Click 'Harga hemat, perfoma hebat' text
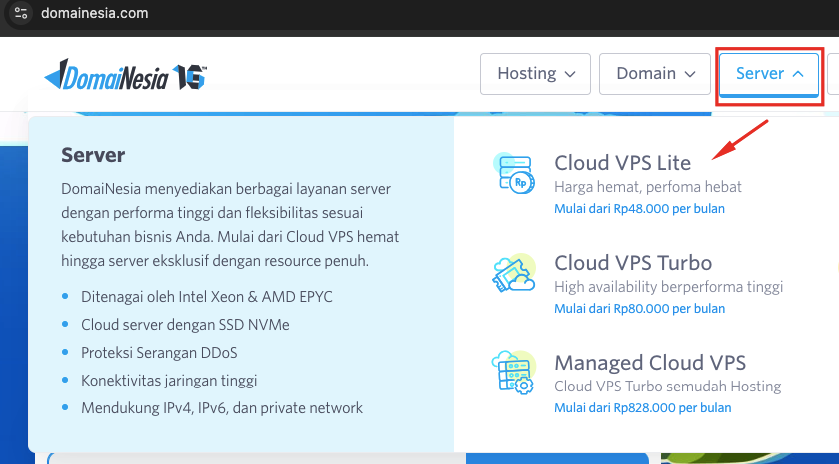 [x=648, y=187]
